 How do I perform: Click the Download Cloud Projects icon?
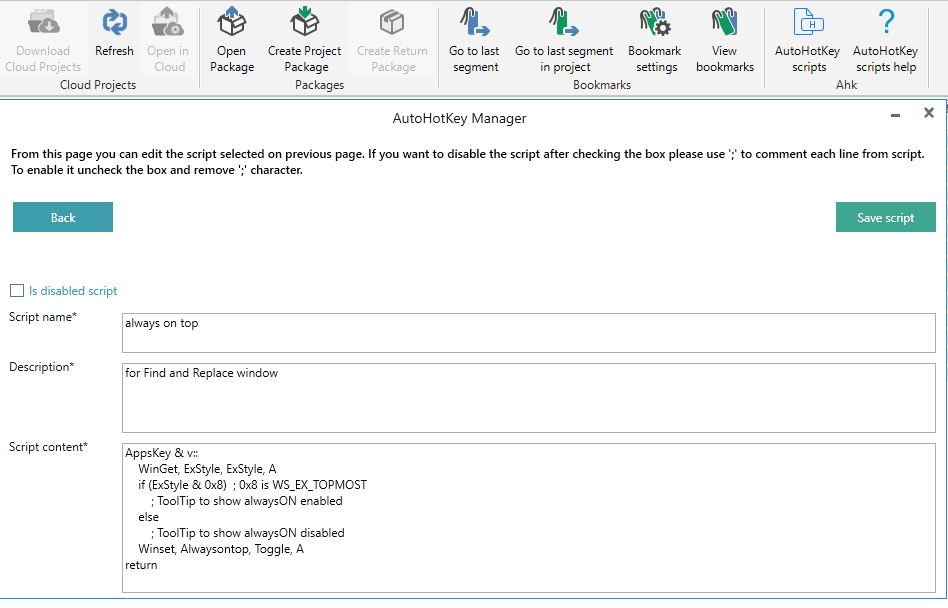click(43, 22)
